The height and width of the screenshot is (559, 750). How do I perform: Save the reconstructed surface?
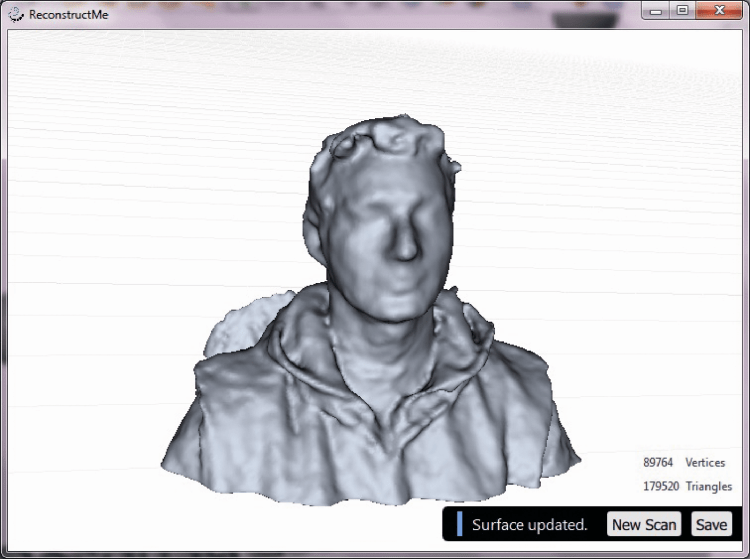[x=711, y=524]
